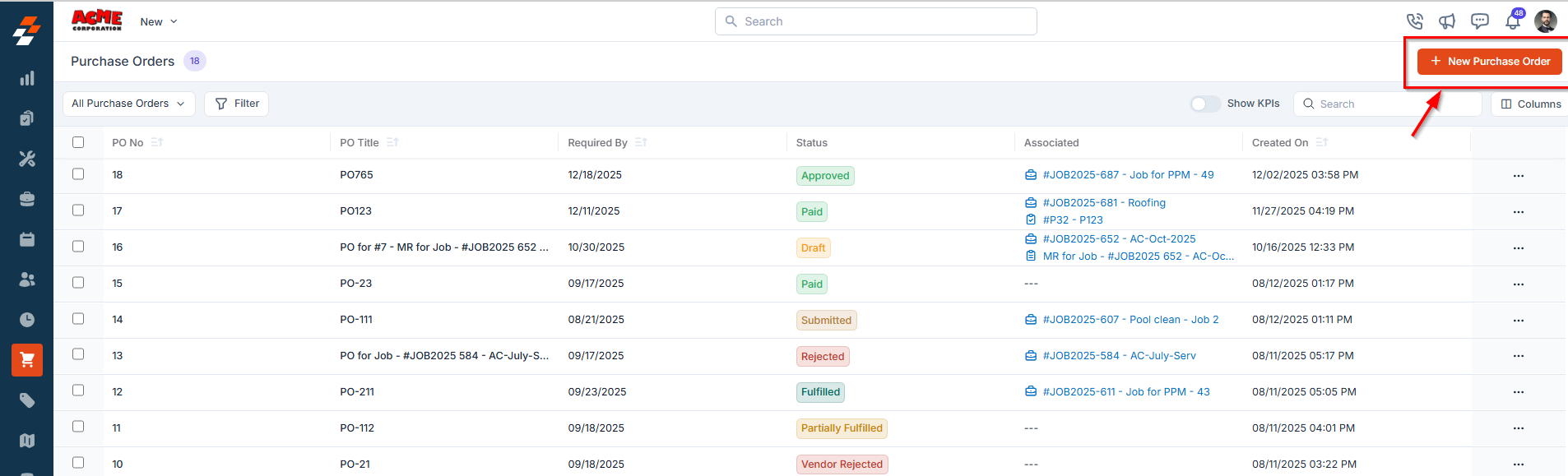1568x476 pixels.
Task: Check the box for PO 14
Action: (x=78, y=319)
